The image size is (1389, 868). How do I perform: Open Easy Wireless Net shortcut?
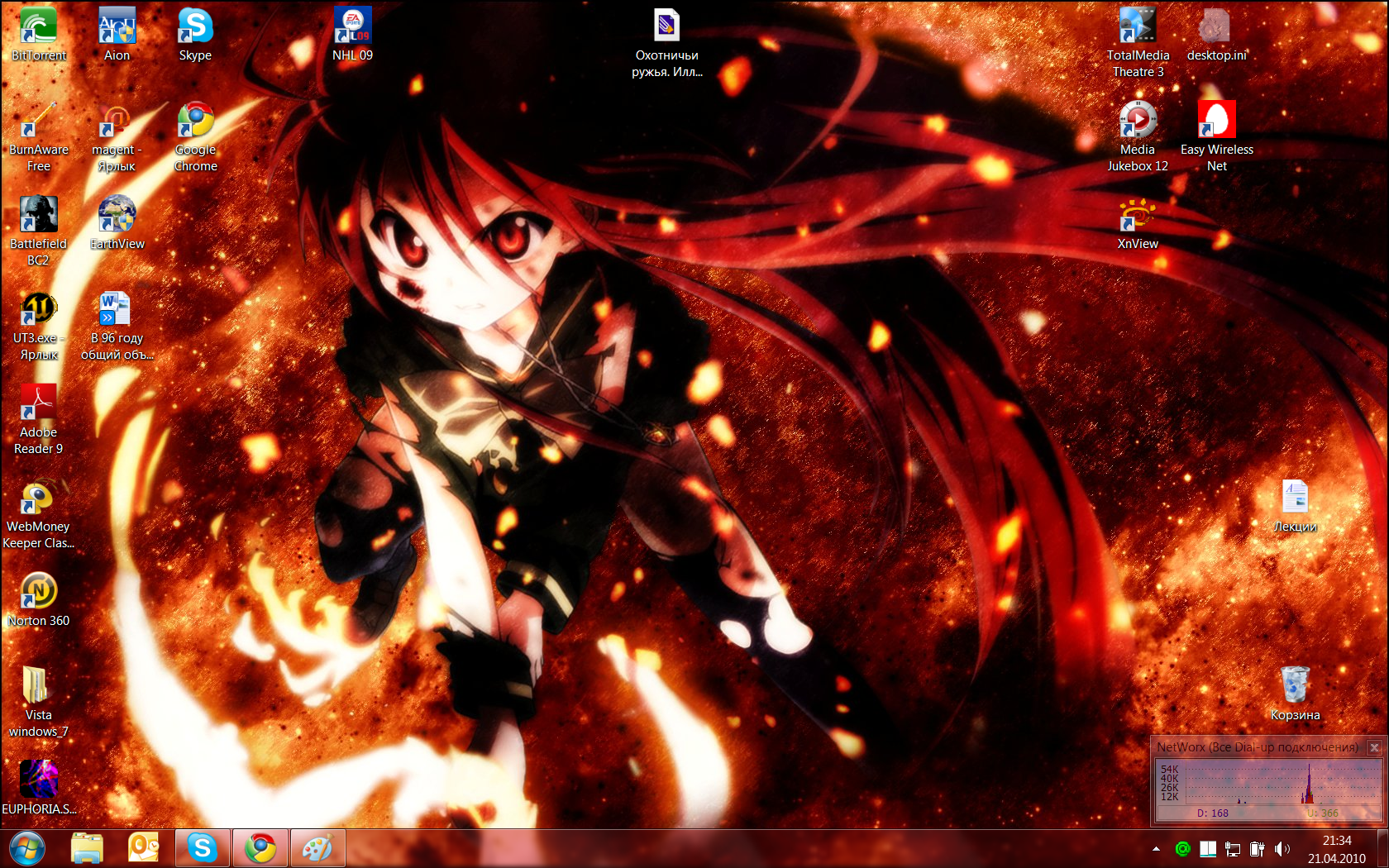coord(1217,137)
